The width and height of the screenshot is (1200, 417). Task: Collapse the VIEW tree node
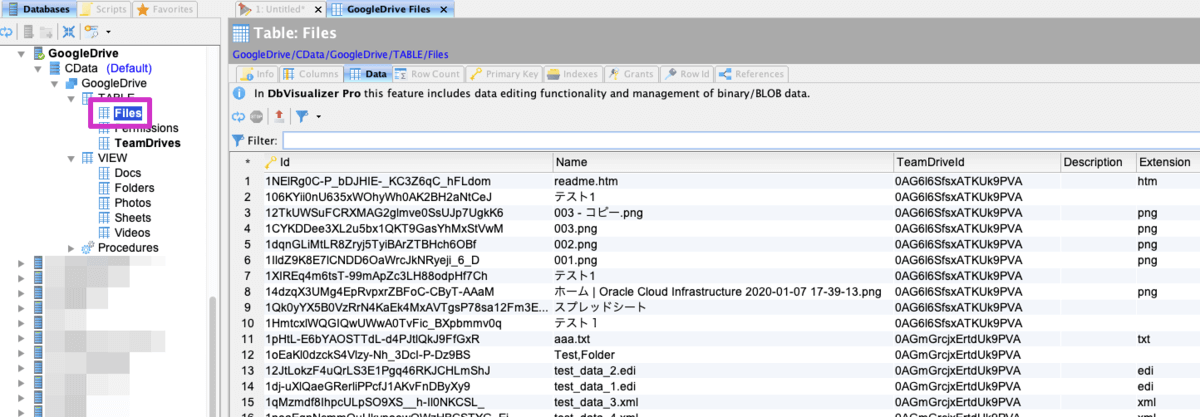71,158
